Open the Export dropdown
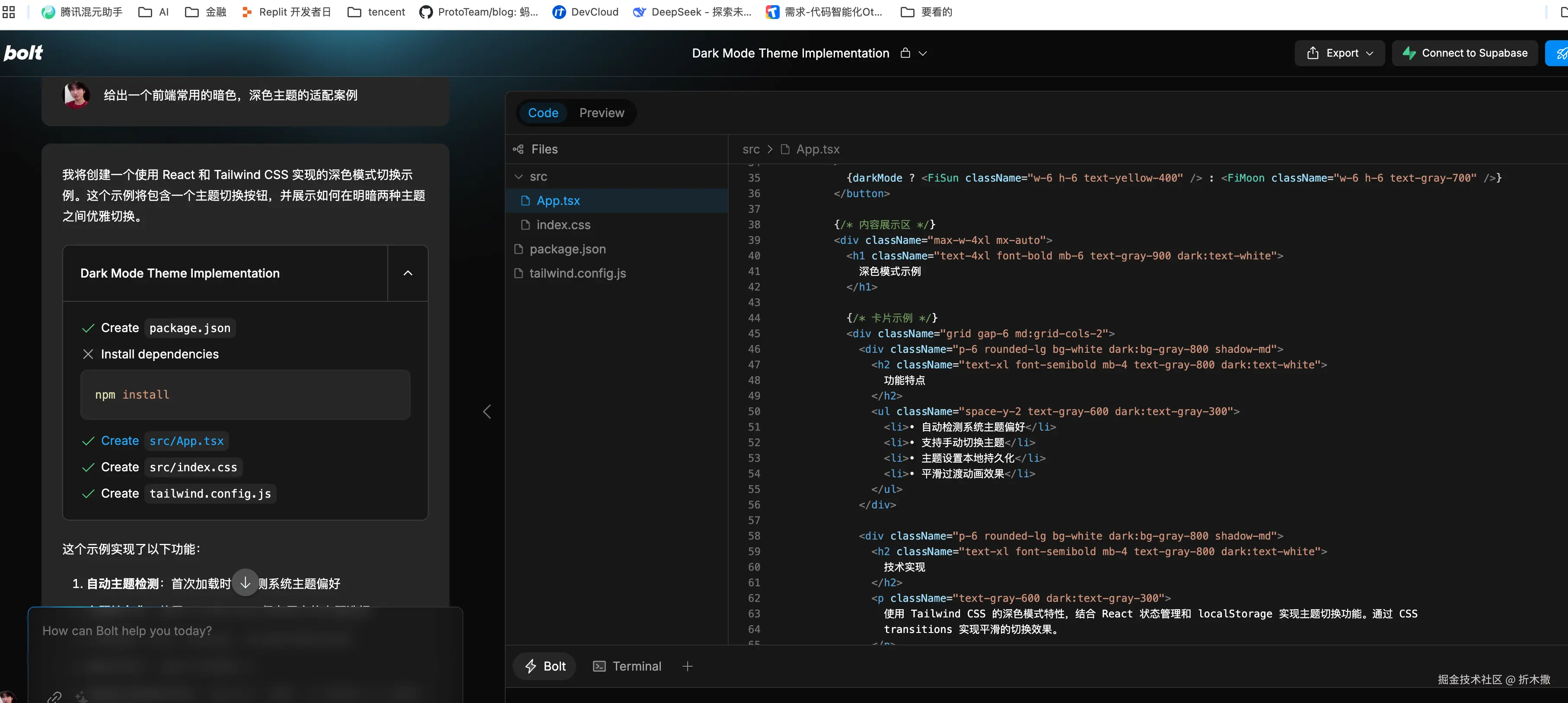The height and width of the screenshot is (703, 1568). coord(1339,53)
